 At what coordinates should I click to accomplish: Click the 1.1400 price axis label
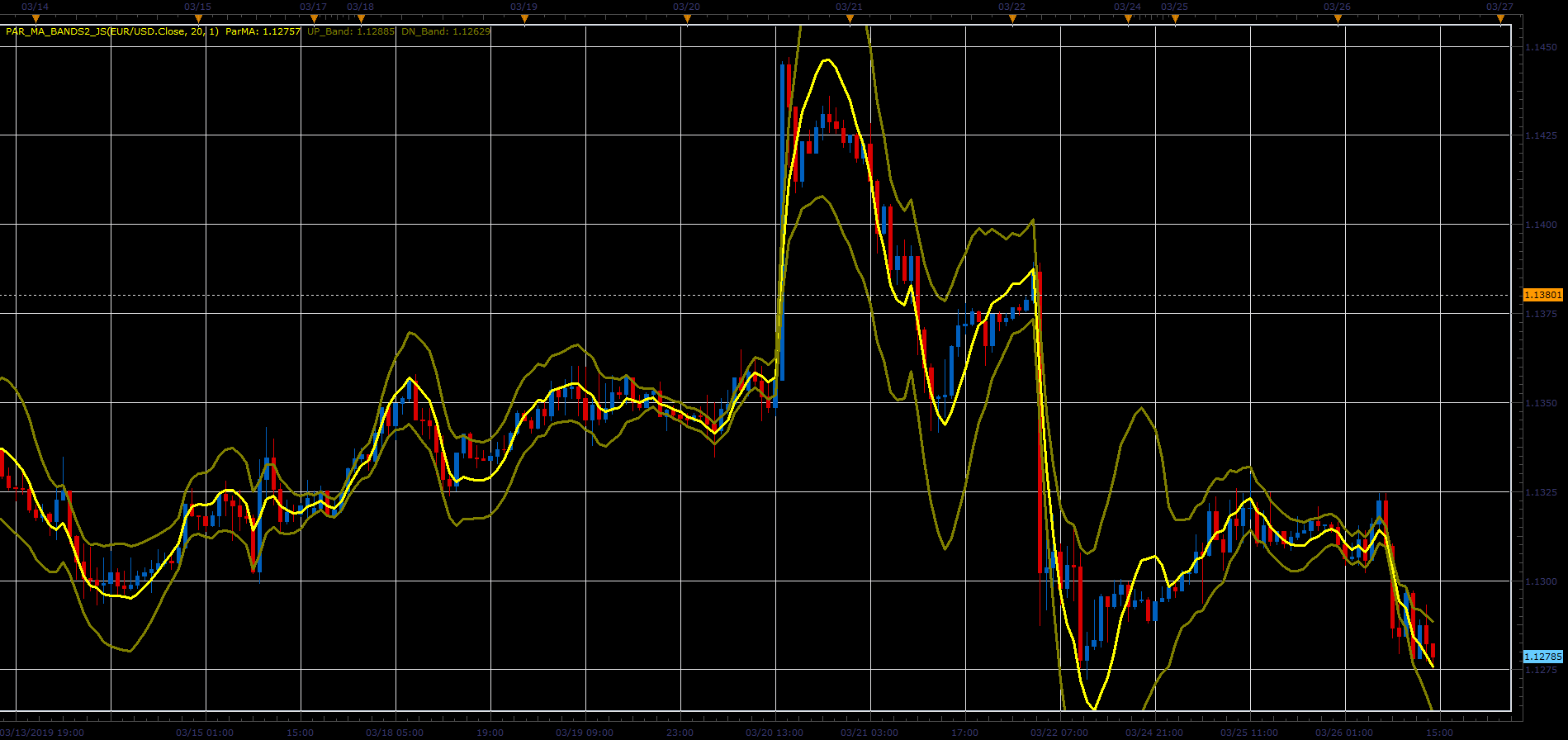tap(1541, 225)
